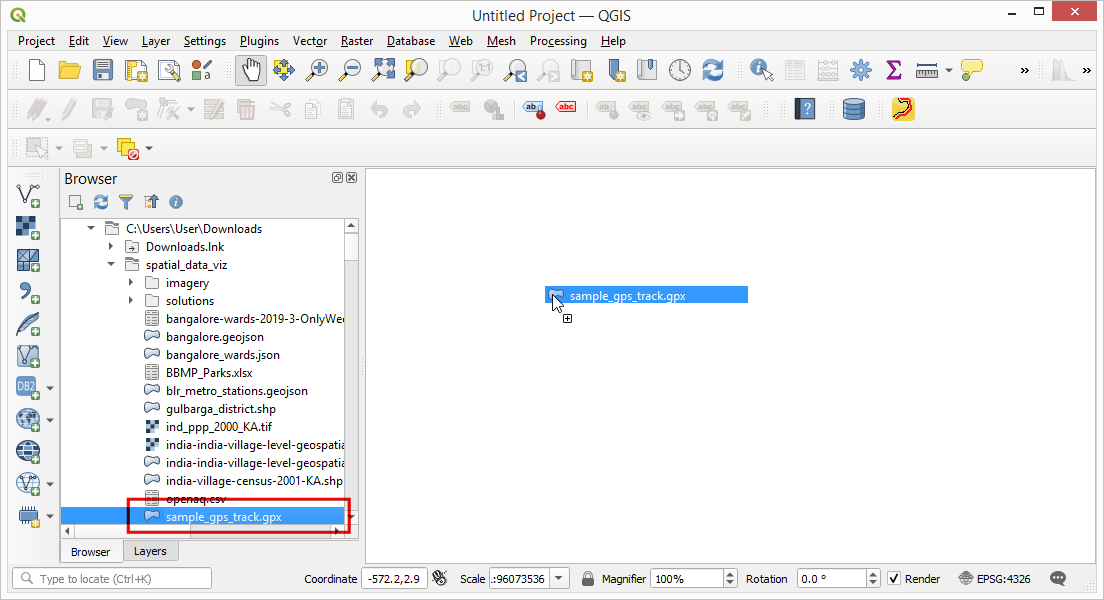Viewport: 1104px width, 600px height.
Task: Decrease the Rotation value with down arrow
Action: point(873,584)
